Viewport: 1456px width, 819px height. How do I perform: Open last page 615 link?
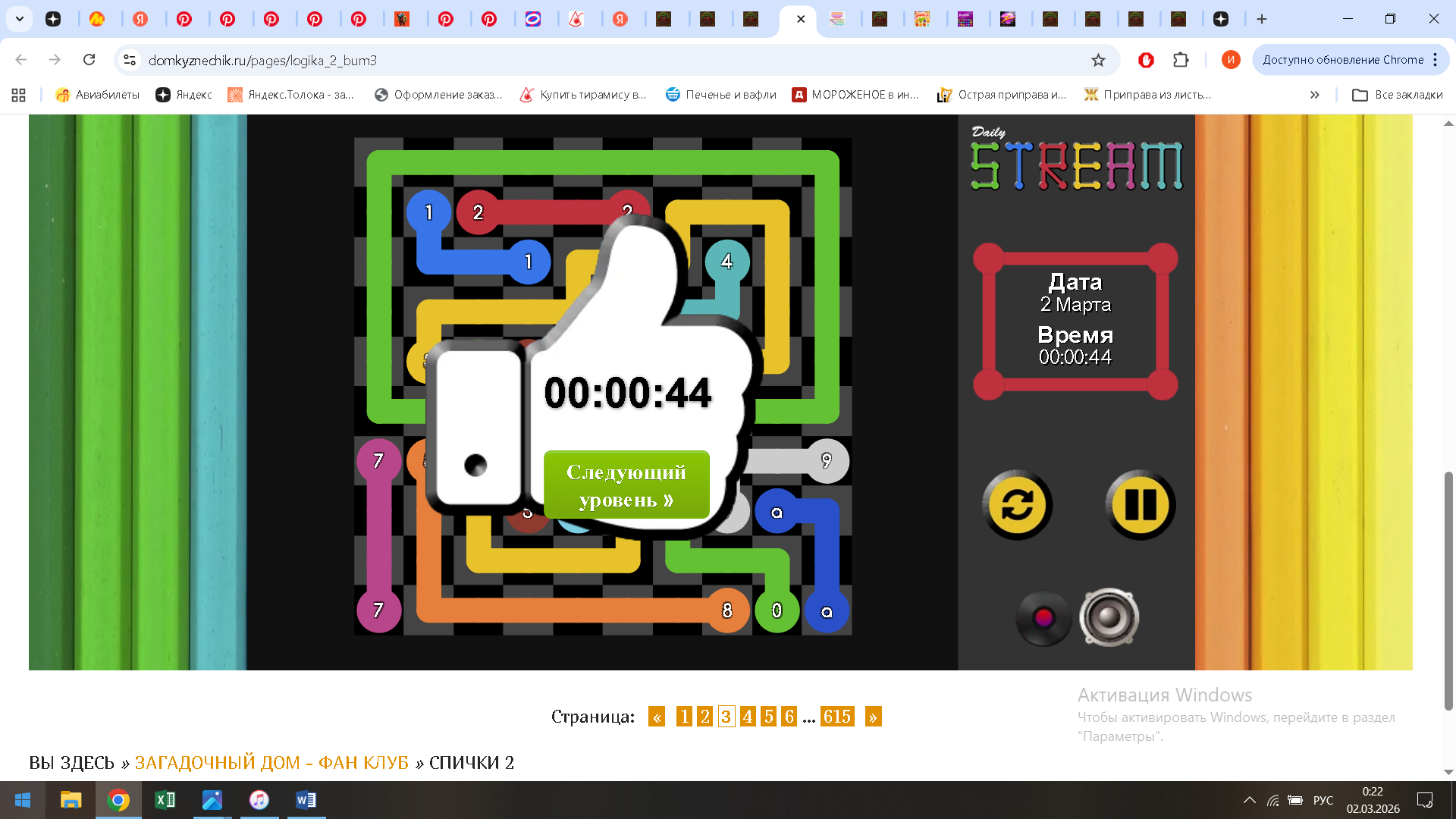tap(837, 717)
